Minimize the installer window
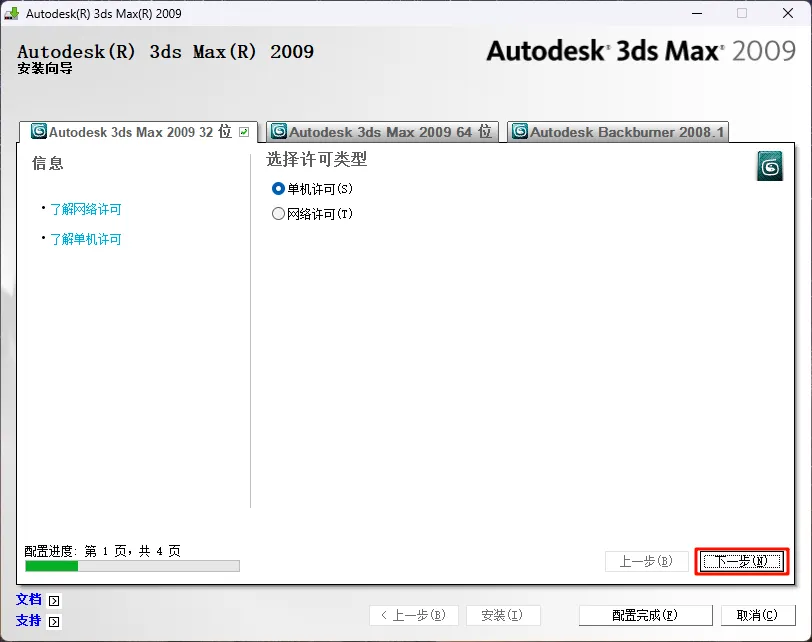 coord(697,13)
